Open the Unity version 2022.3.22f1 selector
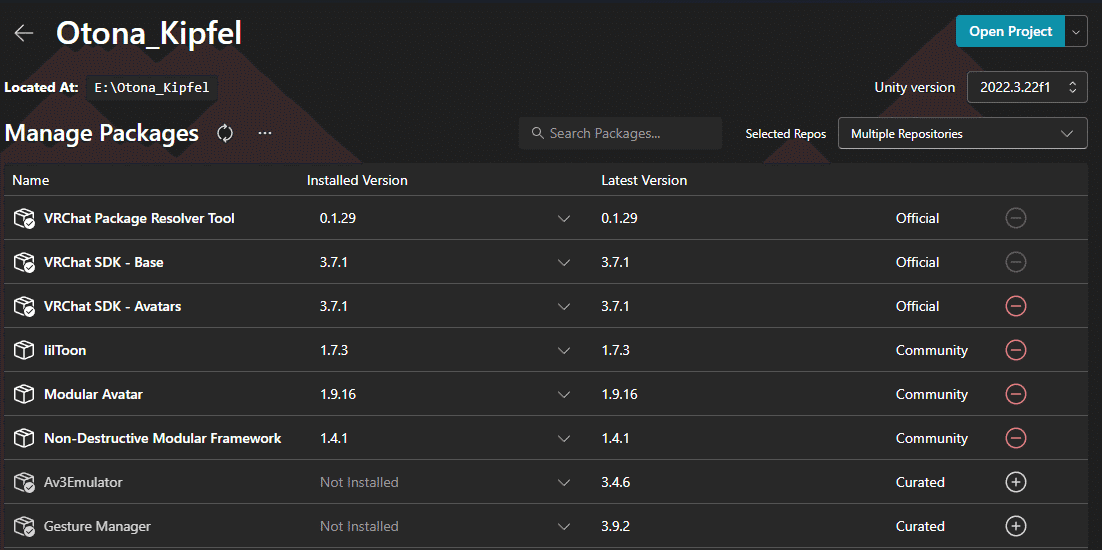Image resolution: width=1102 pixels, height=550 pixels. pyautogui.click(x=1027, y=87)
